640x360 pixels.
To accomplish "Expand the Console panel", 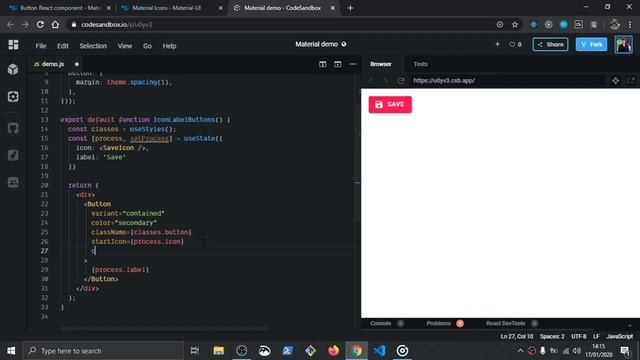I will pos(381,323).
